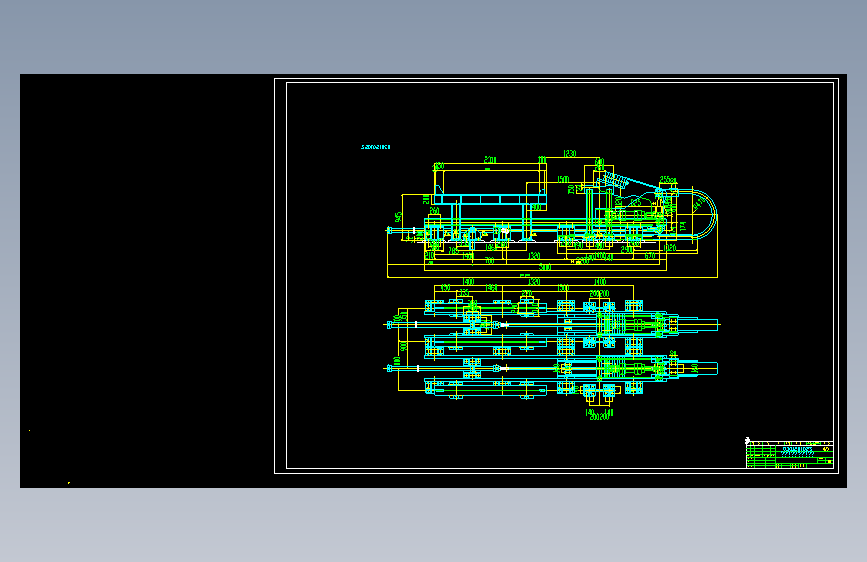Click the vertical '900' dimension in plan view

pos(403,346)
